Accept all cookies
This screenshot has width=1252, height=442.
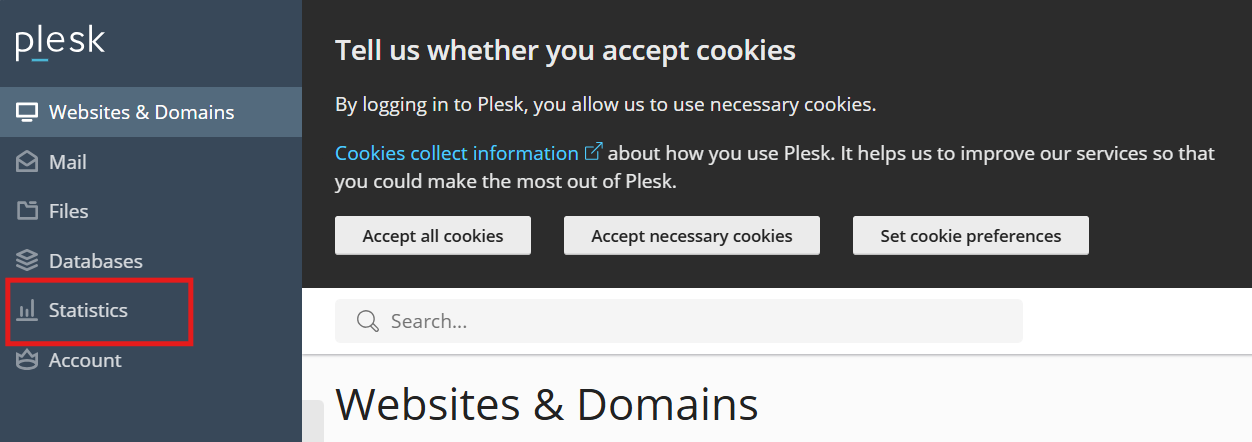pos(433,236)
